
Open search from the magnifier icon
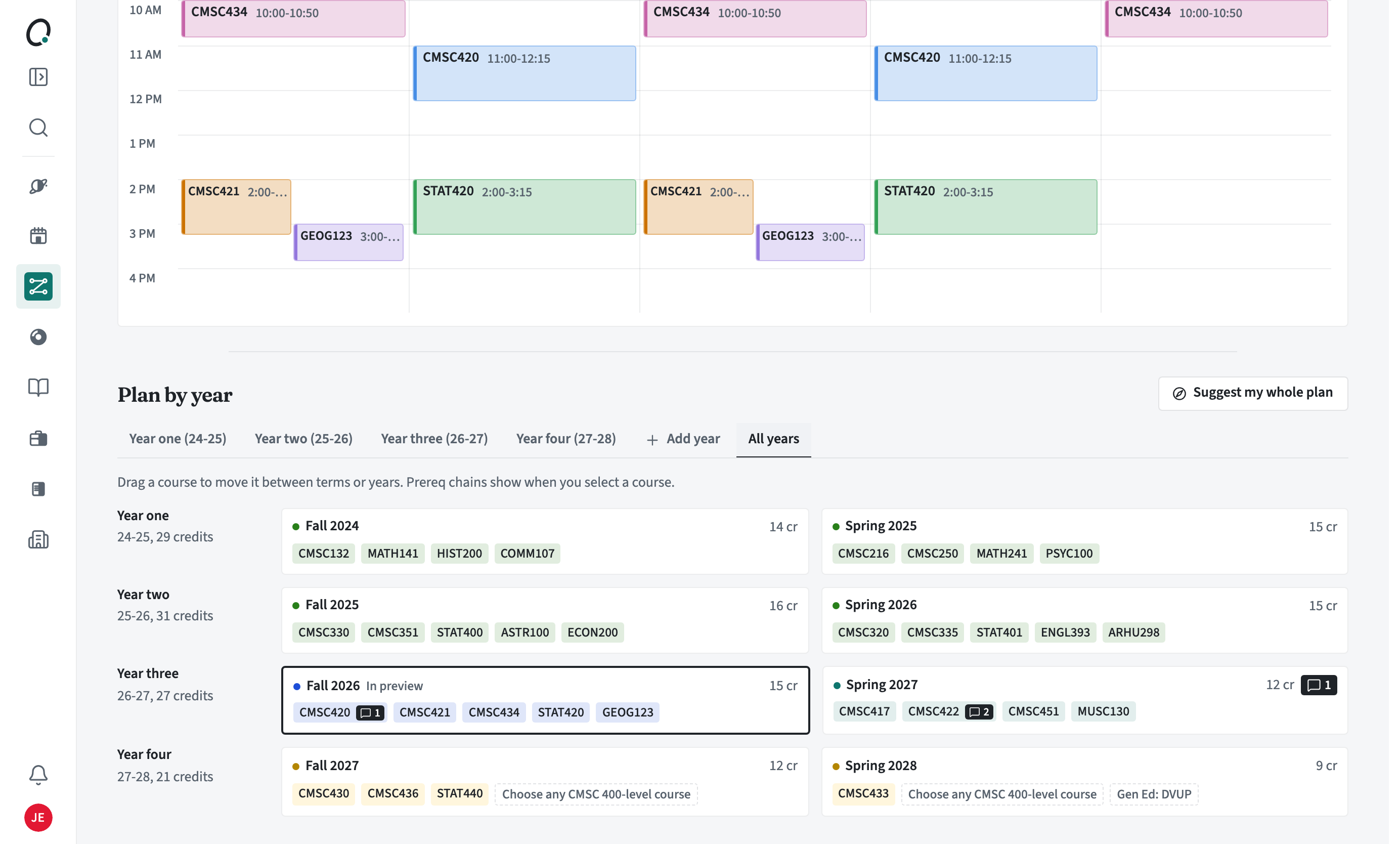[38, 128]
